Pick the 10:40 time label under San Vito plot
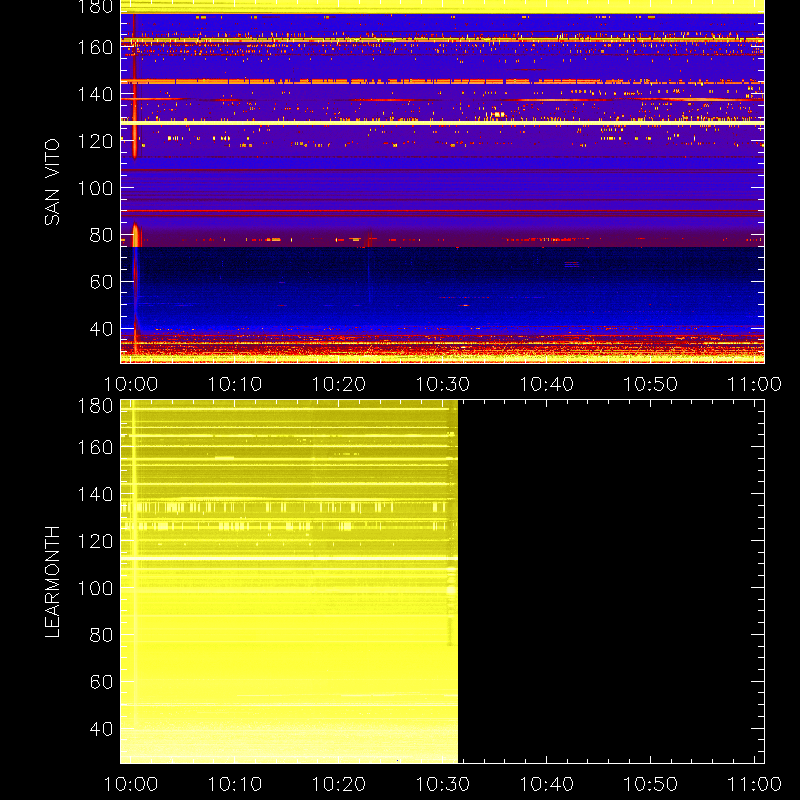 pyautogui.click(x=546, y=384)
